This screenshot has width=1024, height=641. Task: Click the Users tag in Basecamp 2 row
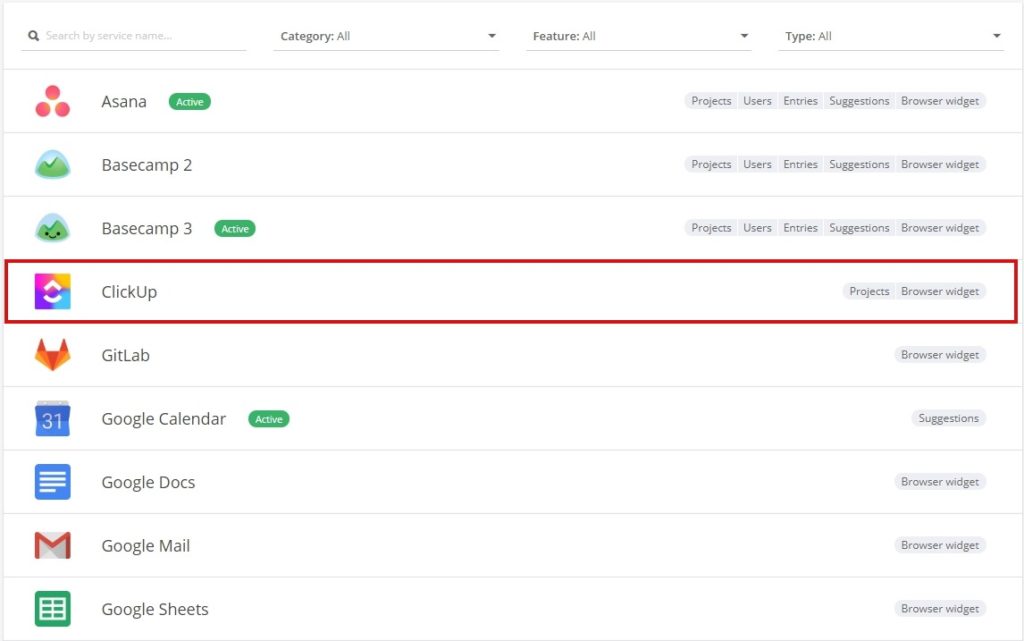(x=758, y=164)
